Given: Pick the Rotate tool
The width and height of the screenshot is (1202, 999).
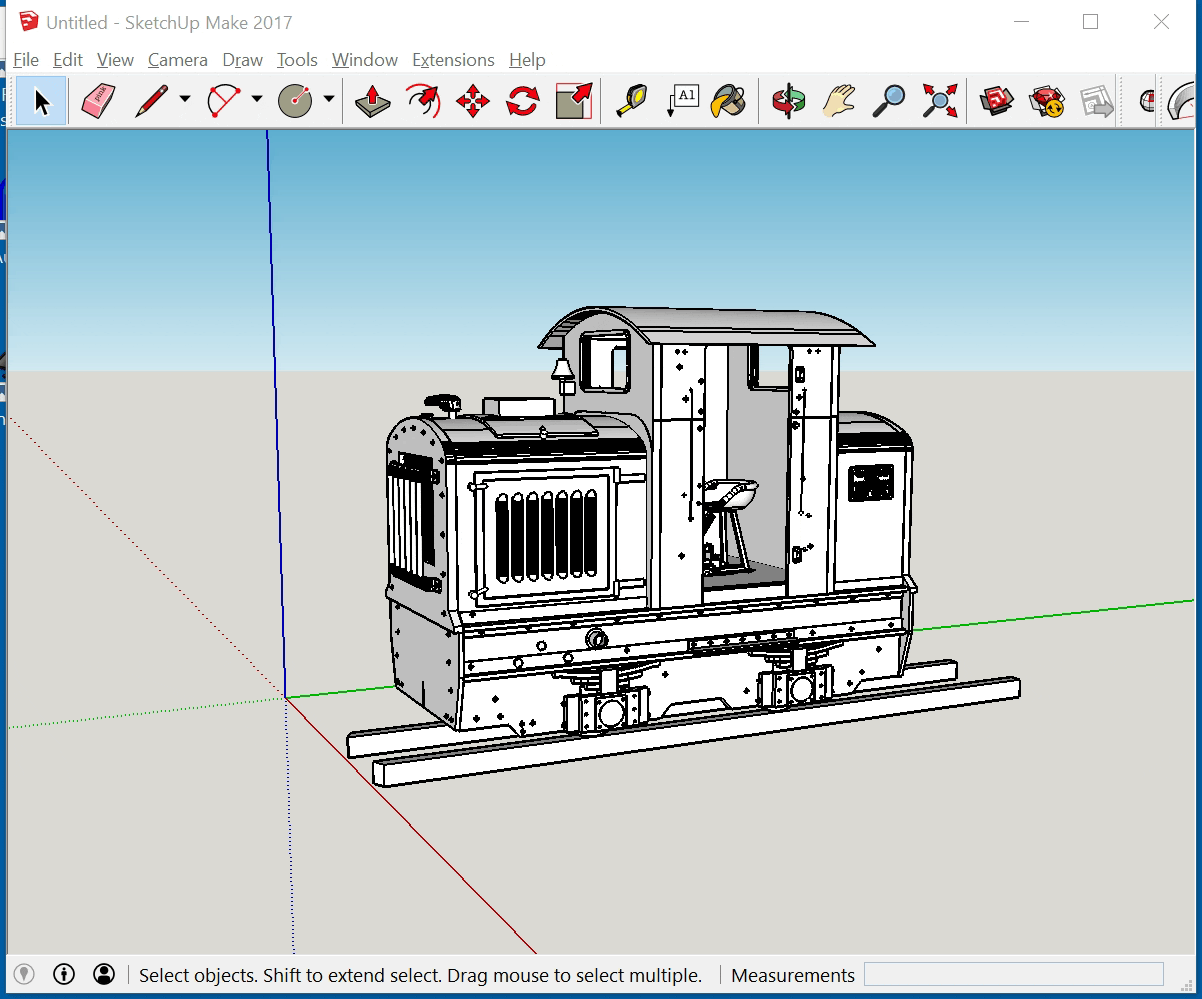Looking at the screenshot, I should tap(522, 101).
